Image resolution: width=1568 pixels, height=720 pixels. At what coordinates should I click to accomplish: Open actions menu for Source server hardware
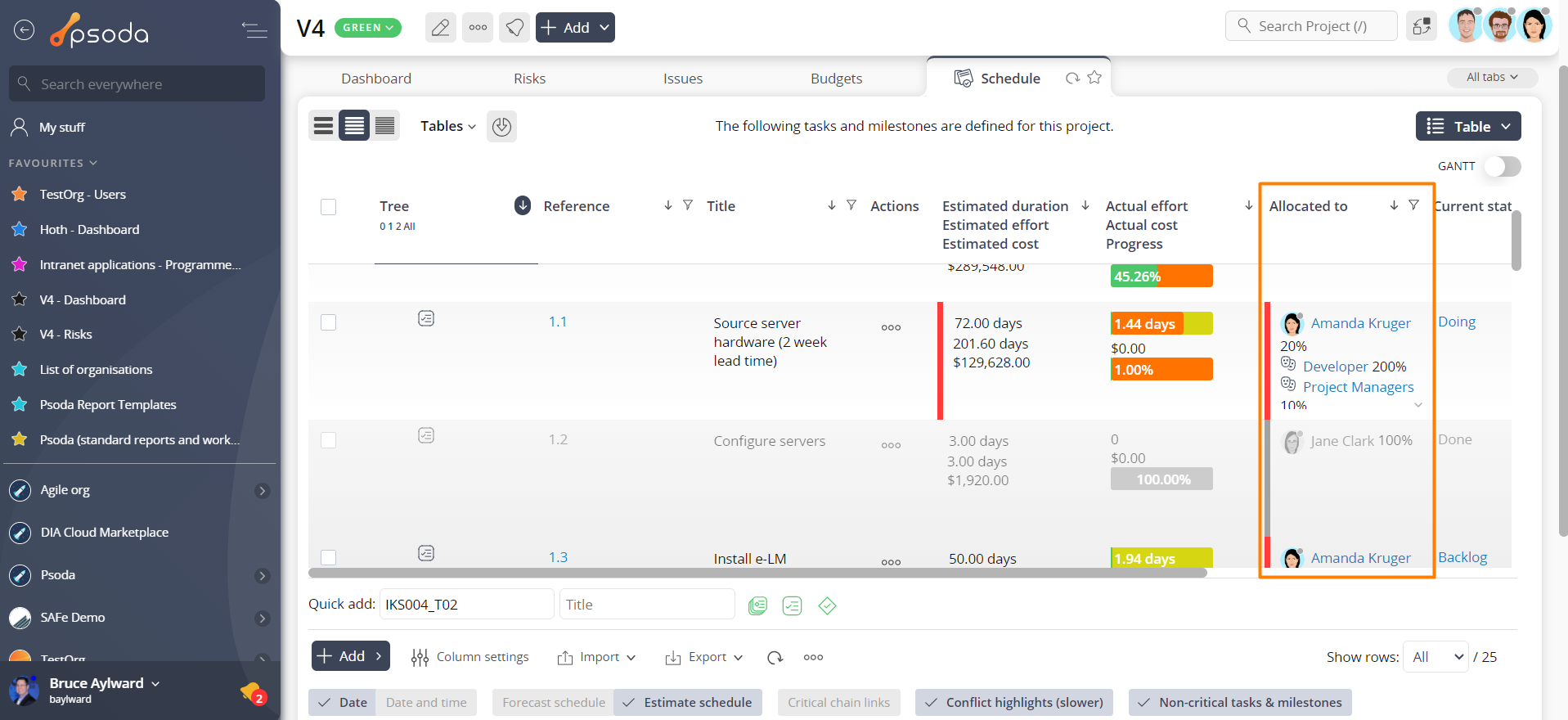(x=891, y=327)
